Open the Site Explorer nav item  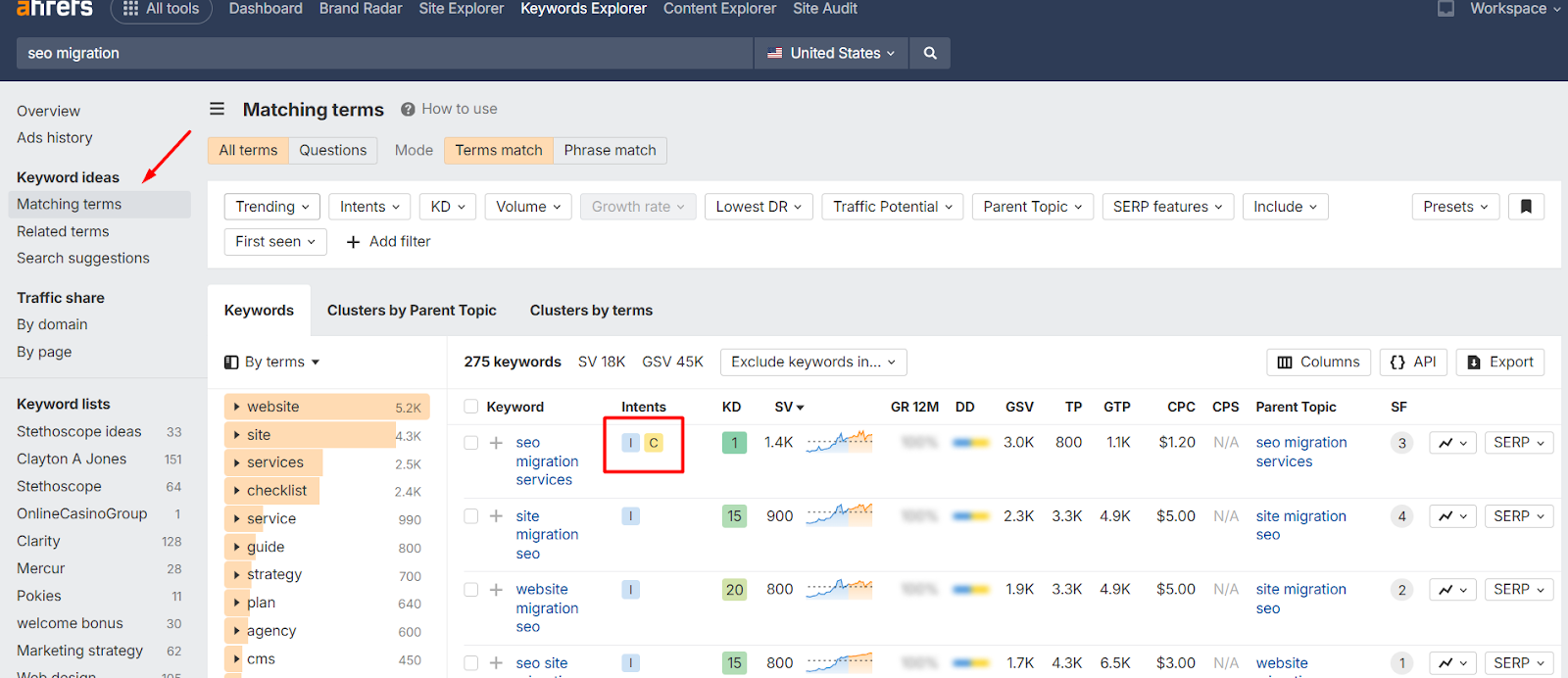click(462, 9)
